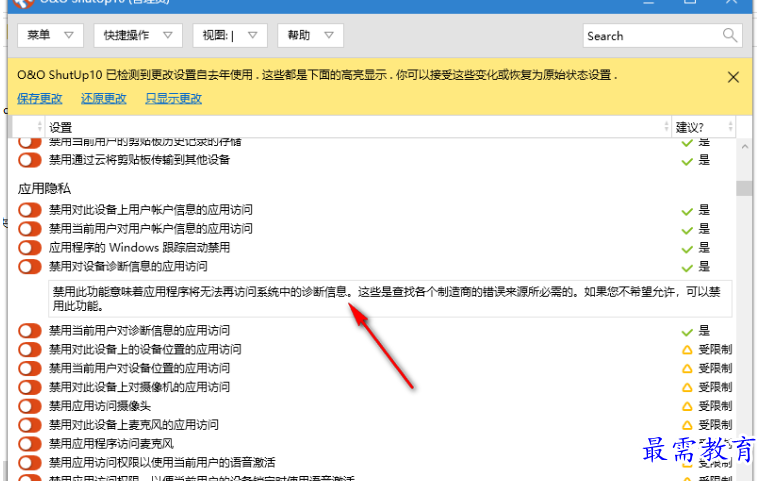Select the text 禁用应用程序访问麦克风
764x481 pixels.
point(111,444)
